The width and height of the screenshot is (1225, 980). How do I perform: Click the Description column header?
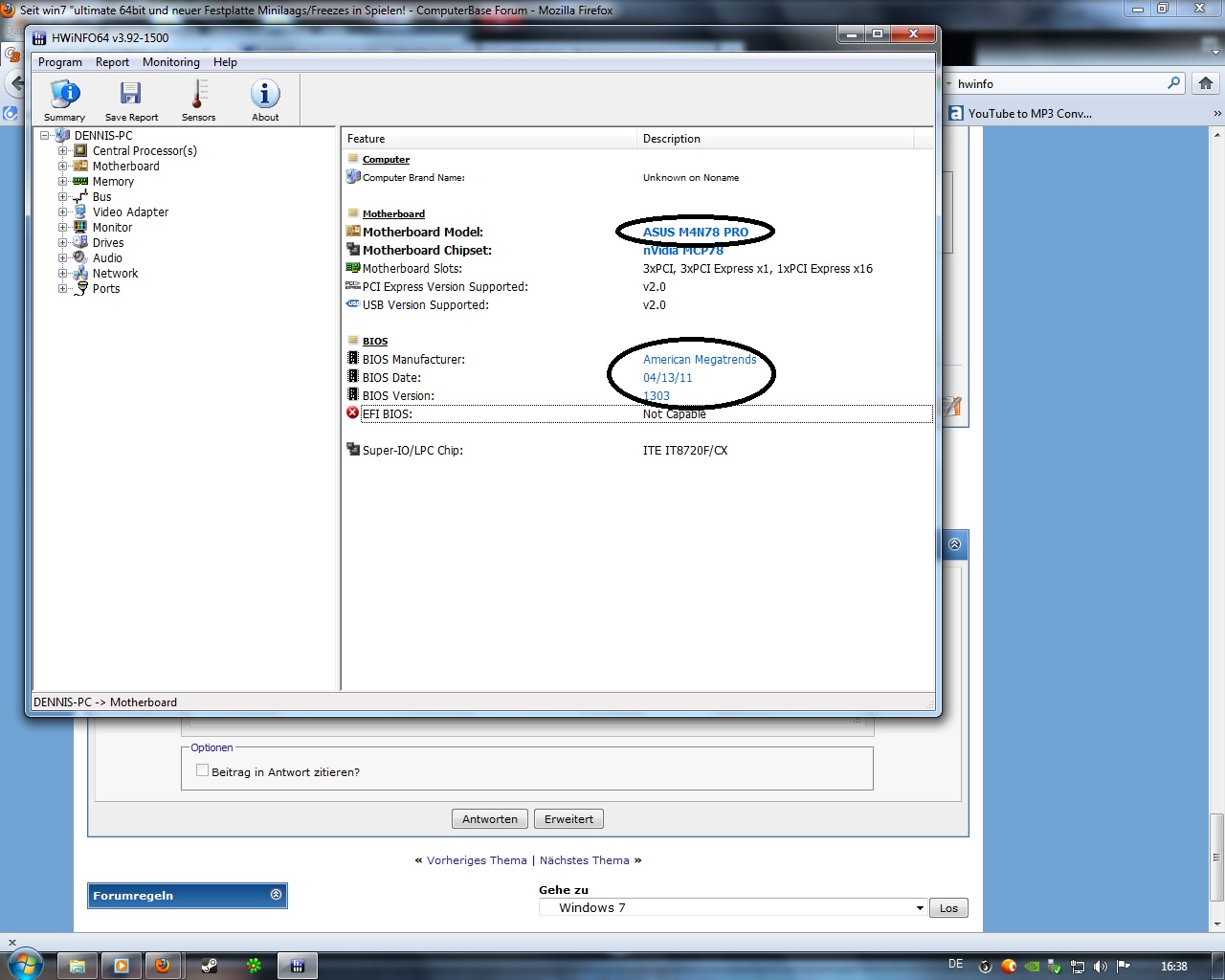point(775,139)
